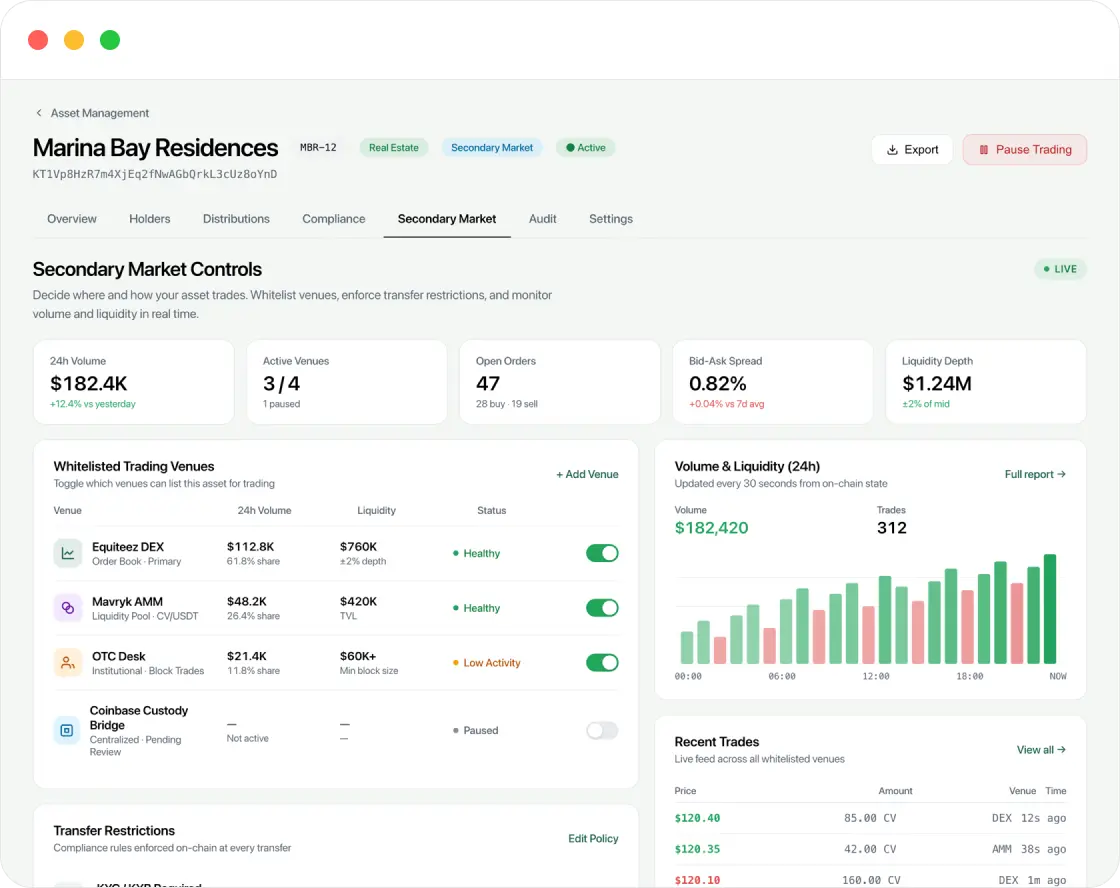1120x888 pixels.
Task: Click the 24h Volume $182.4K card
Action: coord(134,382)
